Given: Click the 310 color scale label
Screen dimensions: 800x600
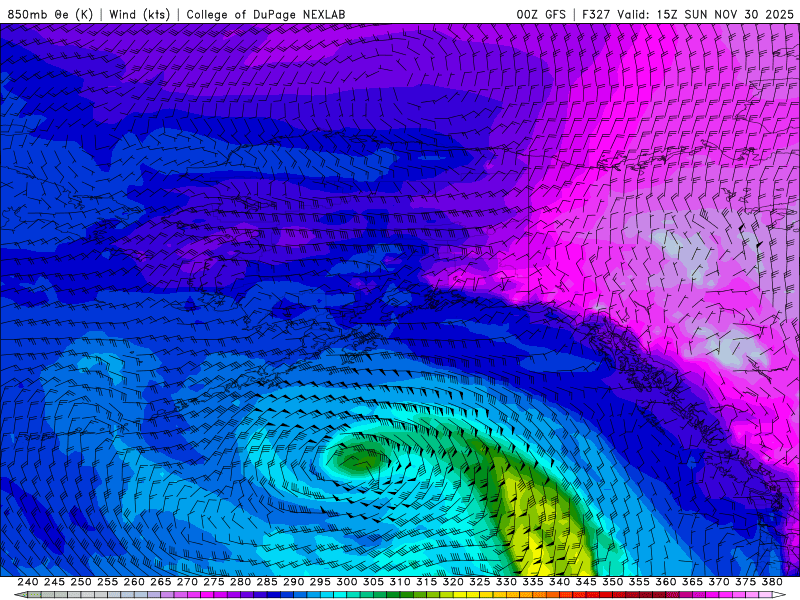Looking at the screenshot, I should point(400,582).
